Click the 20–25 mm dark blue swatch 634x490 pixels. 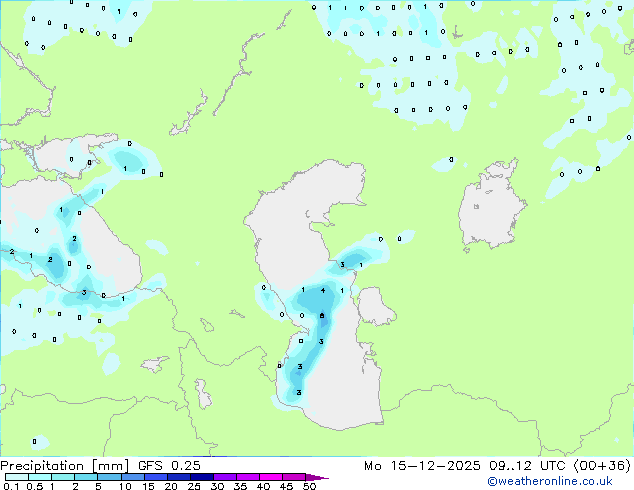click(179, 477)
